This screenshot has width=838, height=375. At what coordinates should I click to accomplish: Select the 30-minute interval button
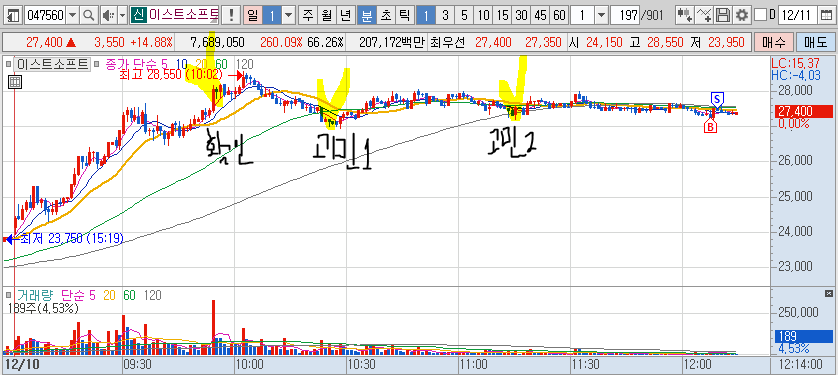pyautogui.click(x=521, y=15)
